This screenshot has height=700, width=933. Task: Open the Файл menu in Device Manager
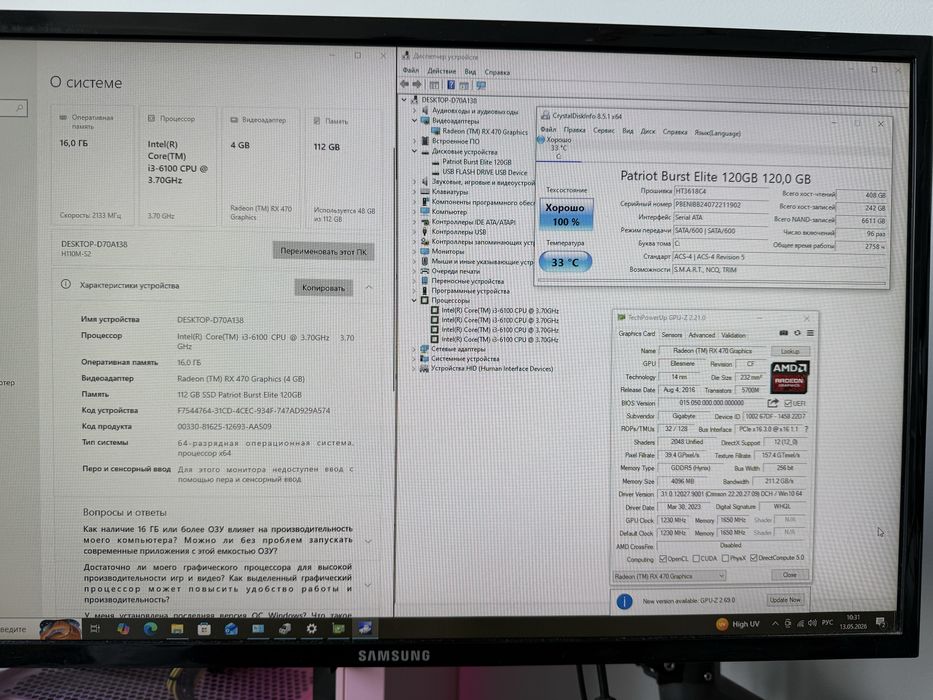pyautogui.click(x=411, y=70)
